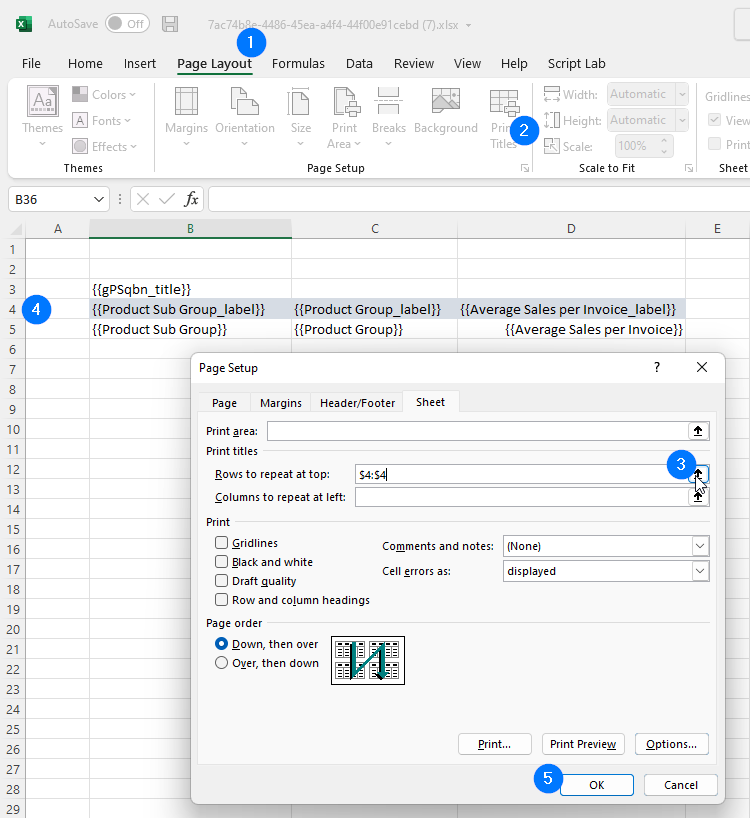The image size is (750, 818).
Task: Select Down, then over page order
Action: [221, 644]
